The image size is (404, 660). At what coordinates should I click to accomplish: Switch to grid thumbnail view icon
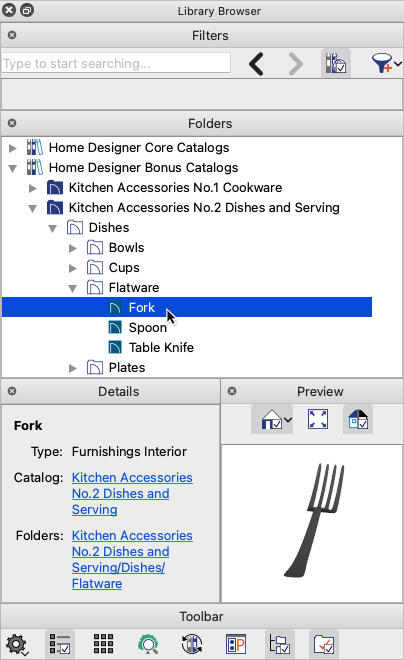pyautogui.click(x=104, y=644)
